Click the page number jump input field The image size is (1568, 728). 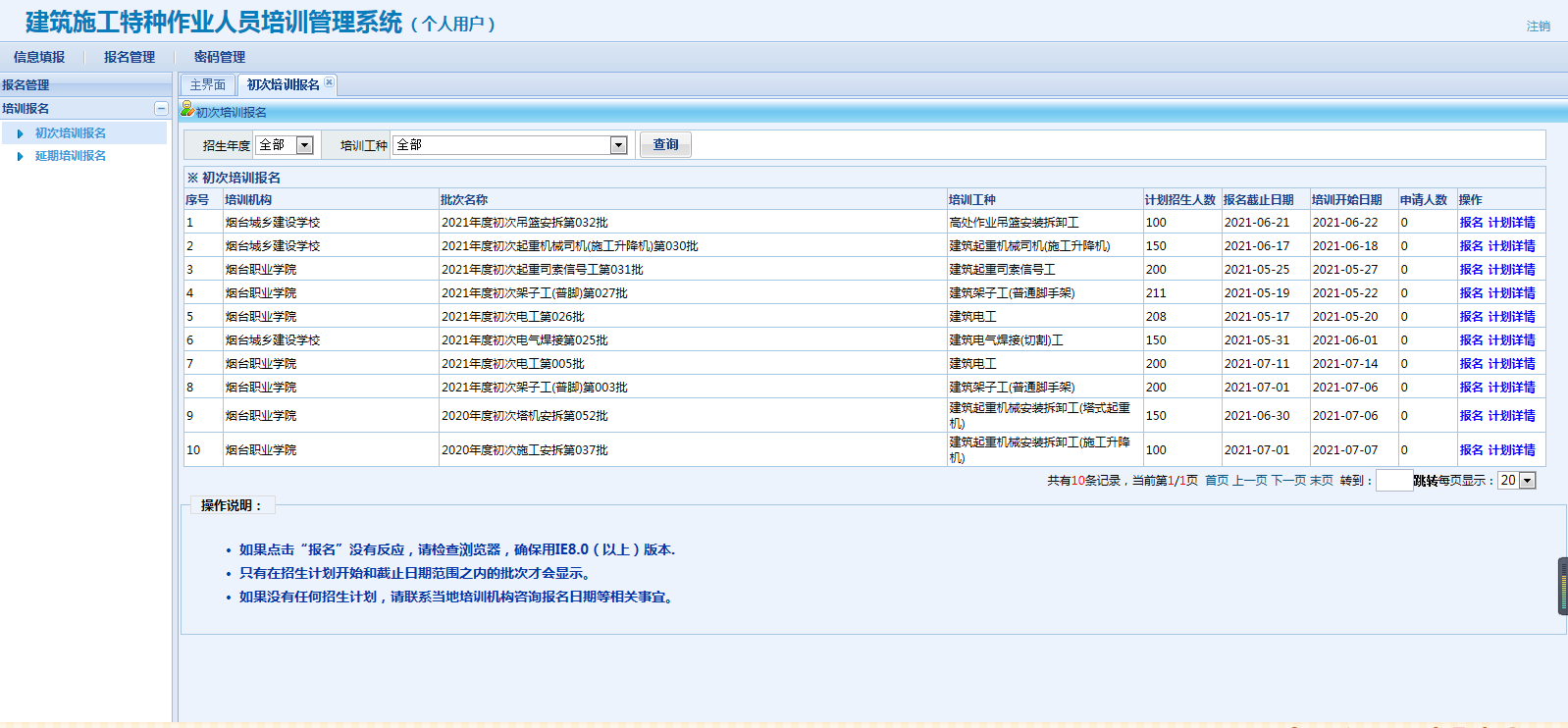(1393, 481)
